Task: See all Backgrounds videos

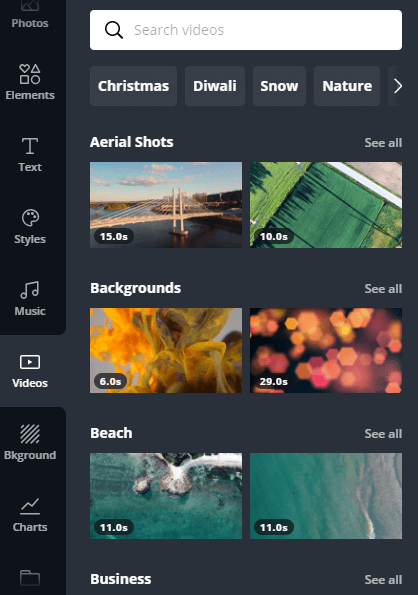Action: click(383, 289)
